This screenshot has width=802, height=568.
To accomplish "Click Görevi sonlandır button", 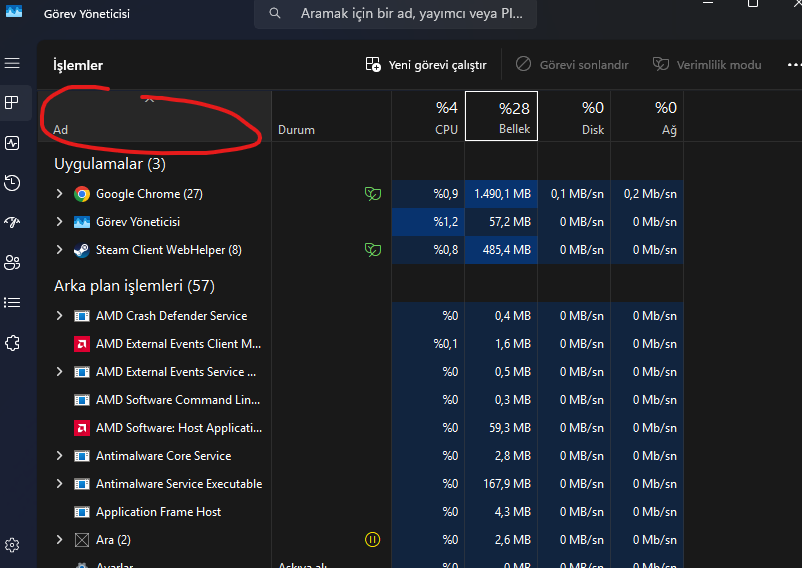I will coord(572,65).
